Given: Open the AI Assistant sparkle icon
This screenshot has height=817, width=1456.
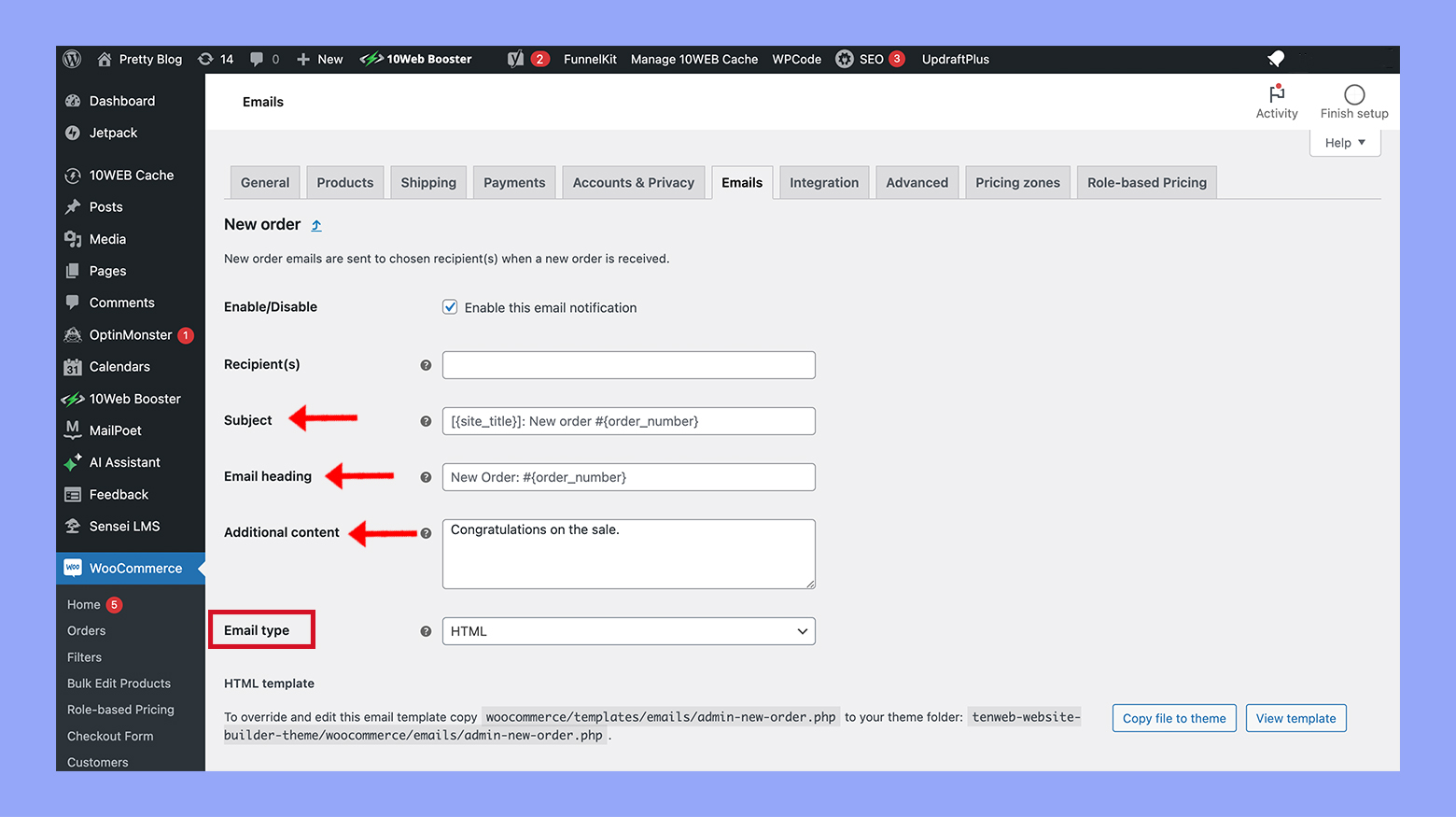Looking at the screenshot, I should point(73,462).
